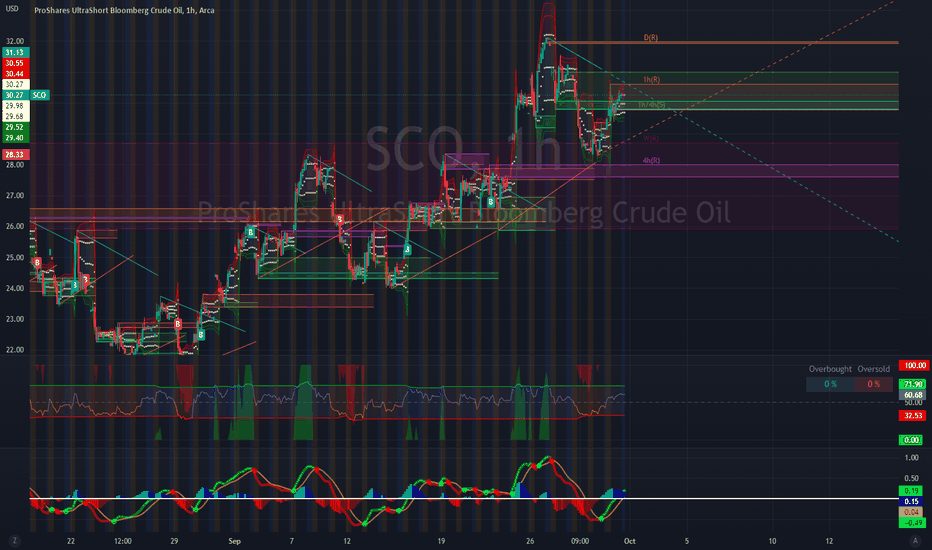
Task: Select the green 0.19 momentum value
Action: [911, 491]
